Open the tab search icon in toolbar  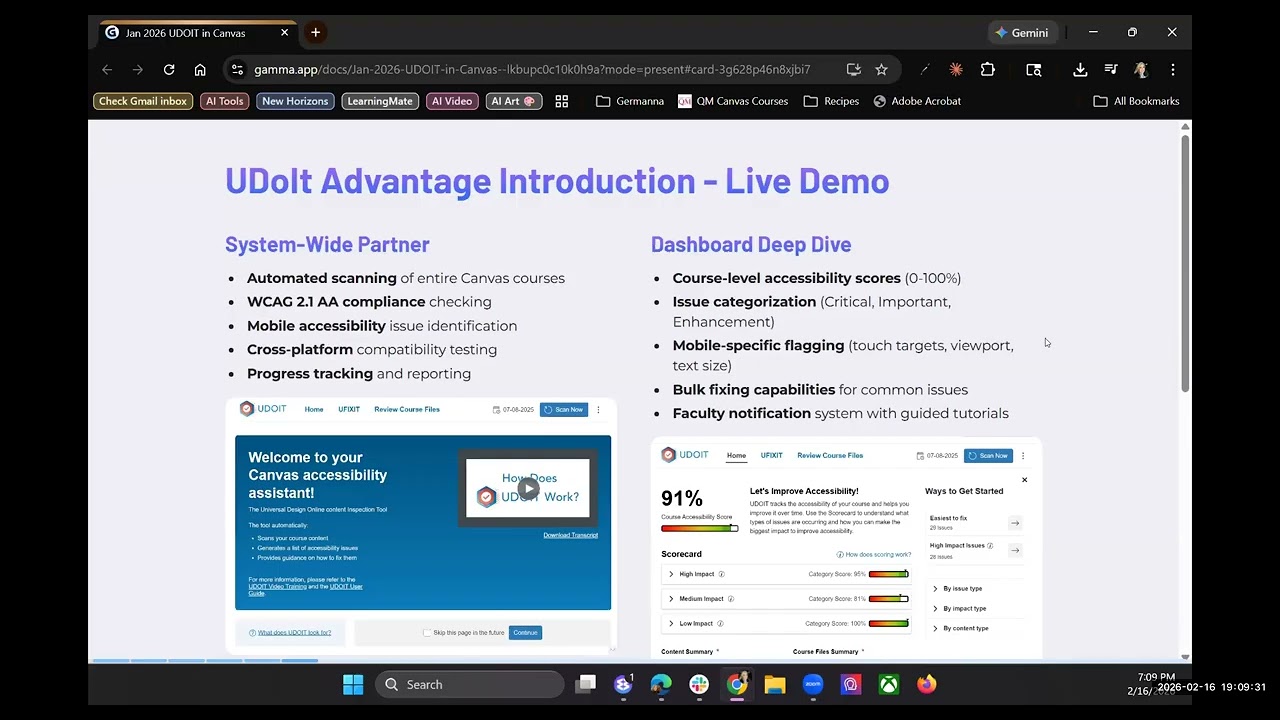1034,70
